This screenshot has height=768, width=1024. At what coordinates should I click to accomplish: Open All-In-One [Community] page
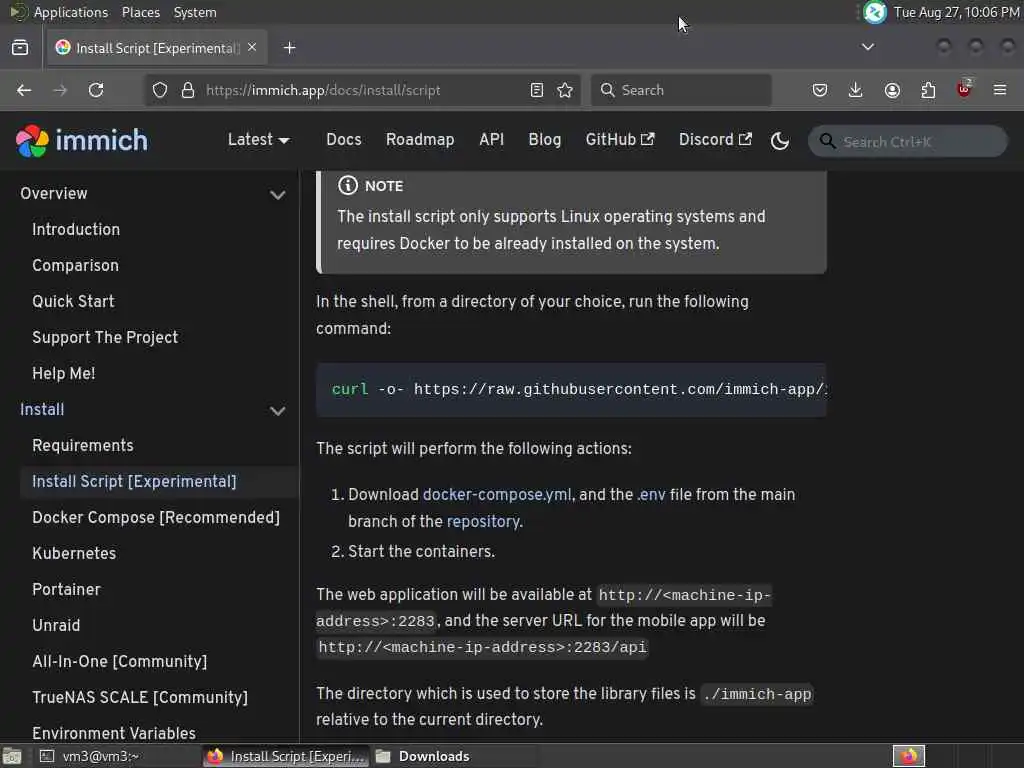tap(120, 662)
